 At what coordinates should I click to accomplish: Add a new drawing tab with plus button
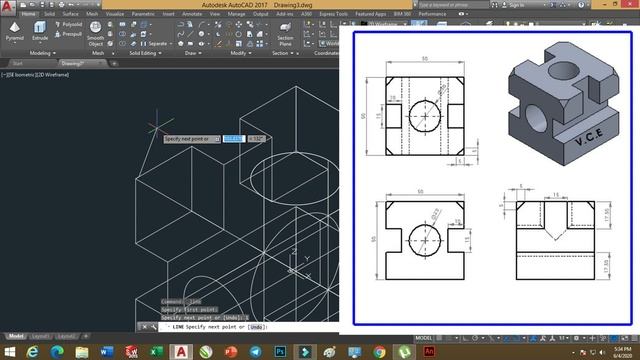114,63
